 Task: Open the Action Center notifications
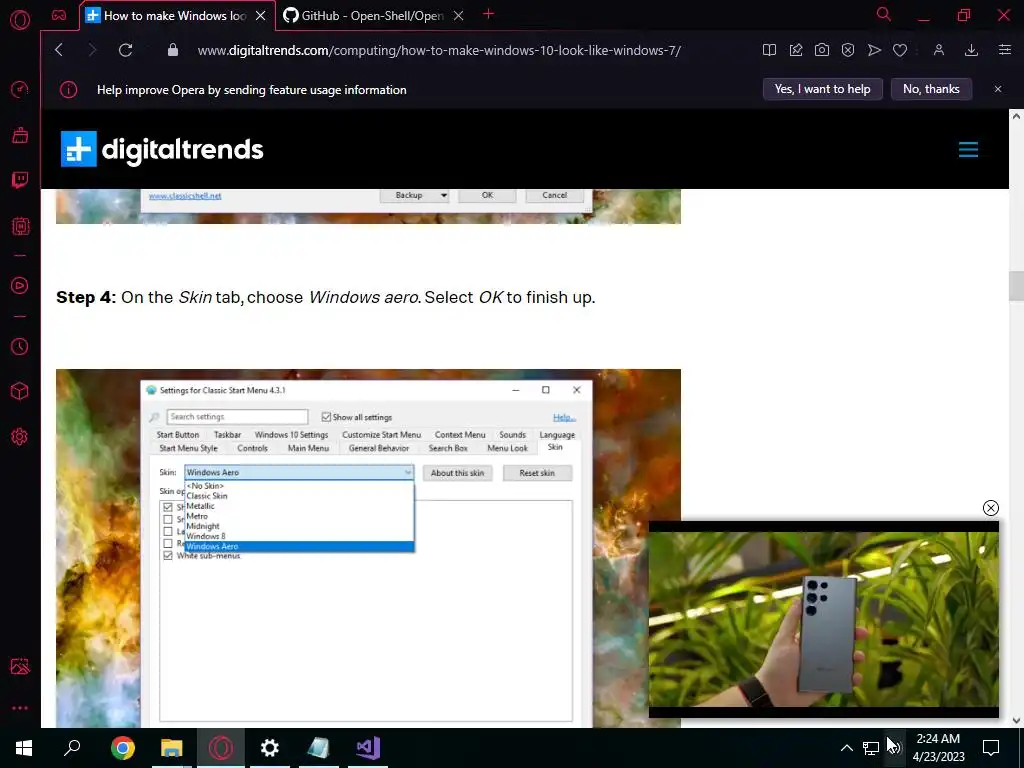(x=991, y=748)
